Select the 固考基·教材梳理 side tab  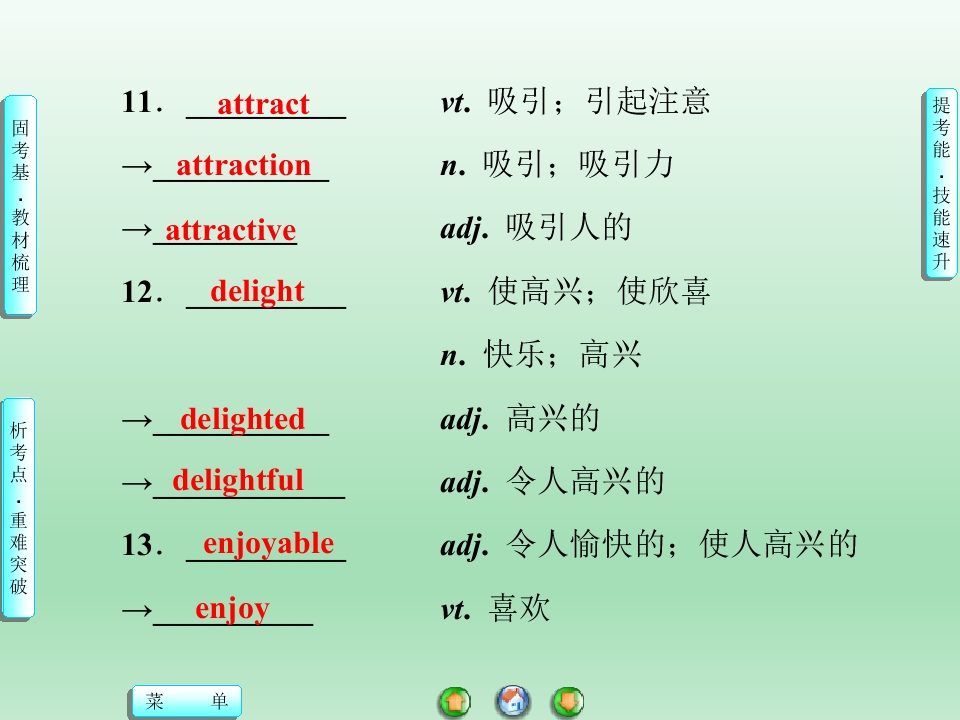(20, 206)
